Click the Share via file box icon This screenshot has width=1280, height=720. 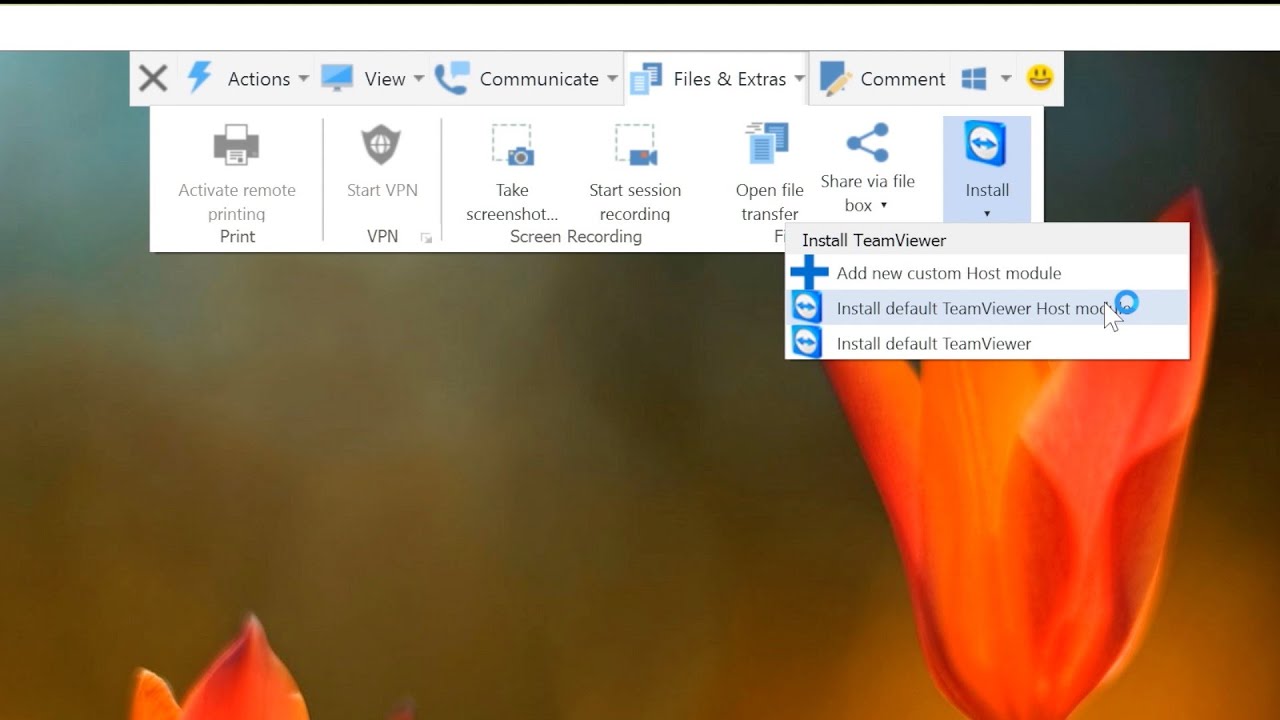(x=868, y=143)
